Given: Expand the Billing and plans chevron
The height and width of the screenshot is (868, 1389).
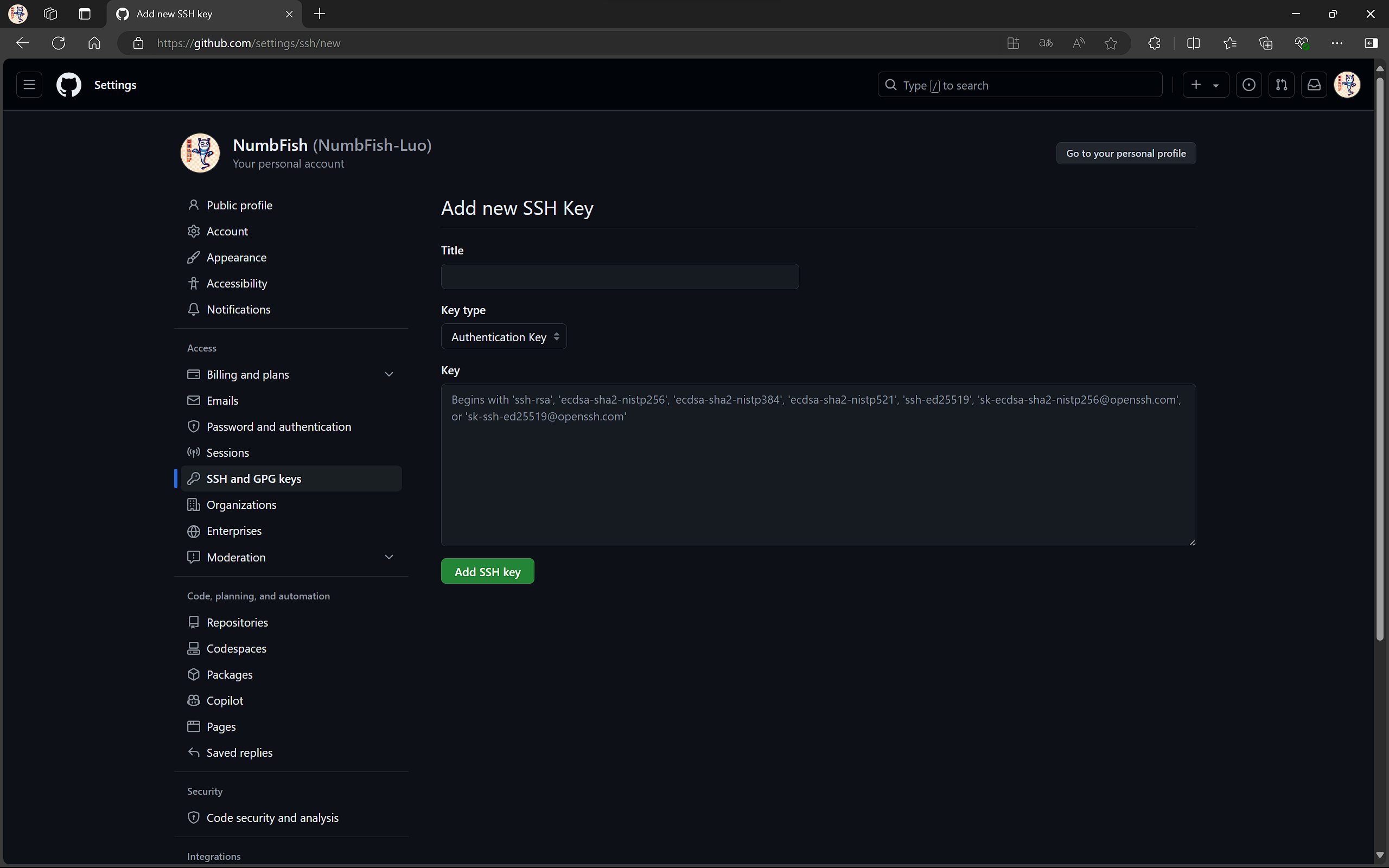Looking at the screenshot, I should point(388,374).
